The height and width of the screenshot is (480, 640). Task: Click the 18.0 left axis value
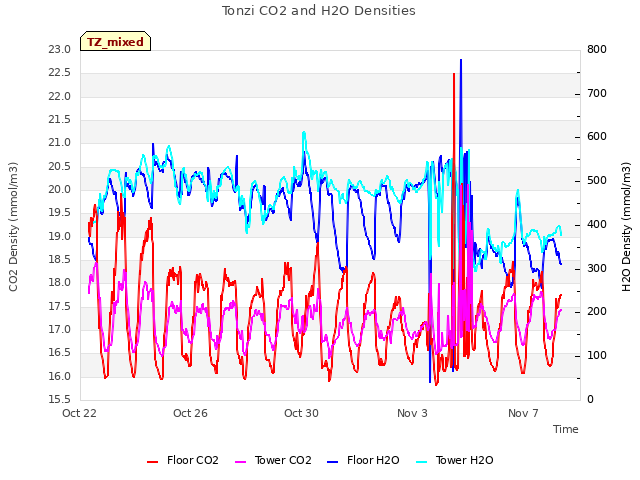pyautogui.click(x=60, y=283)
